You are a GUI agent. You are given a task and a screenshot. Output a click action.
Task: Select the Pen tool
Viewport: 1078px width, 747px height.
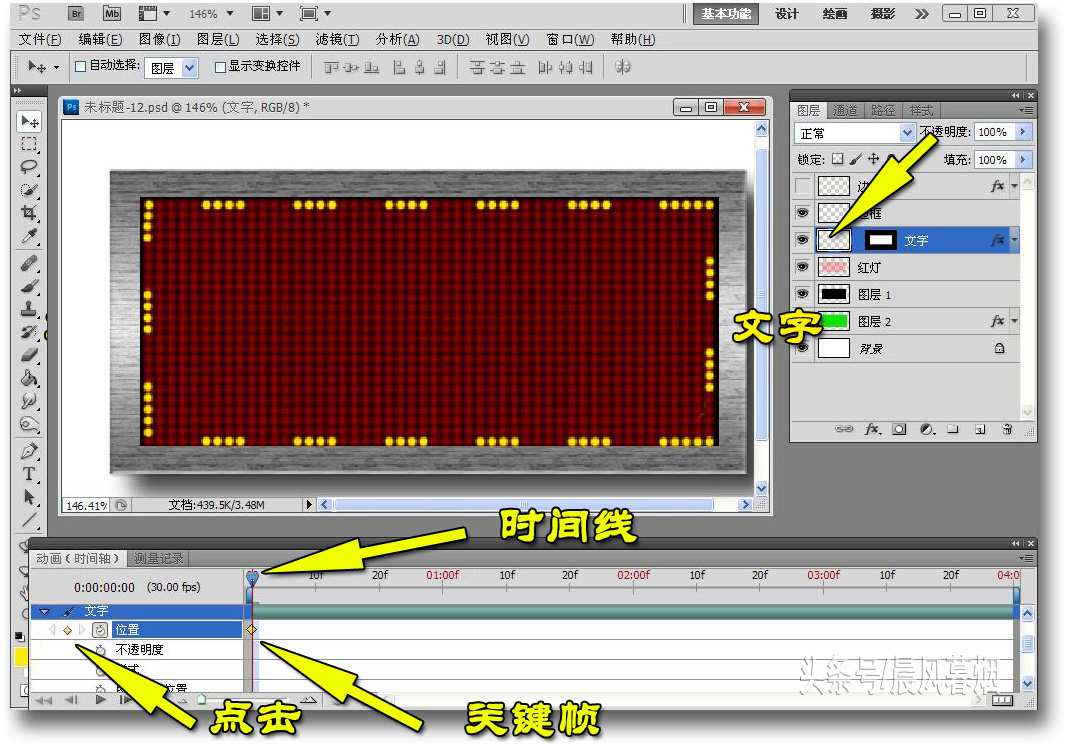[x=29, y=451]
